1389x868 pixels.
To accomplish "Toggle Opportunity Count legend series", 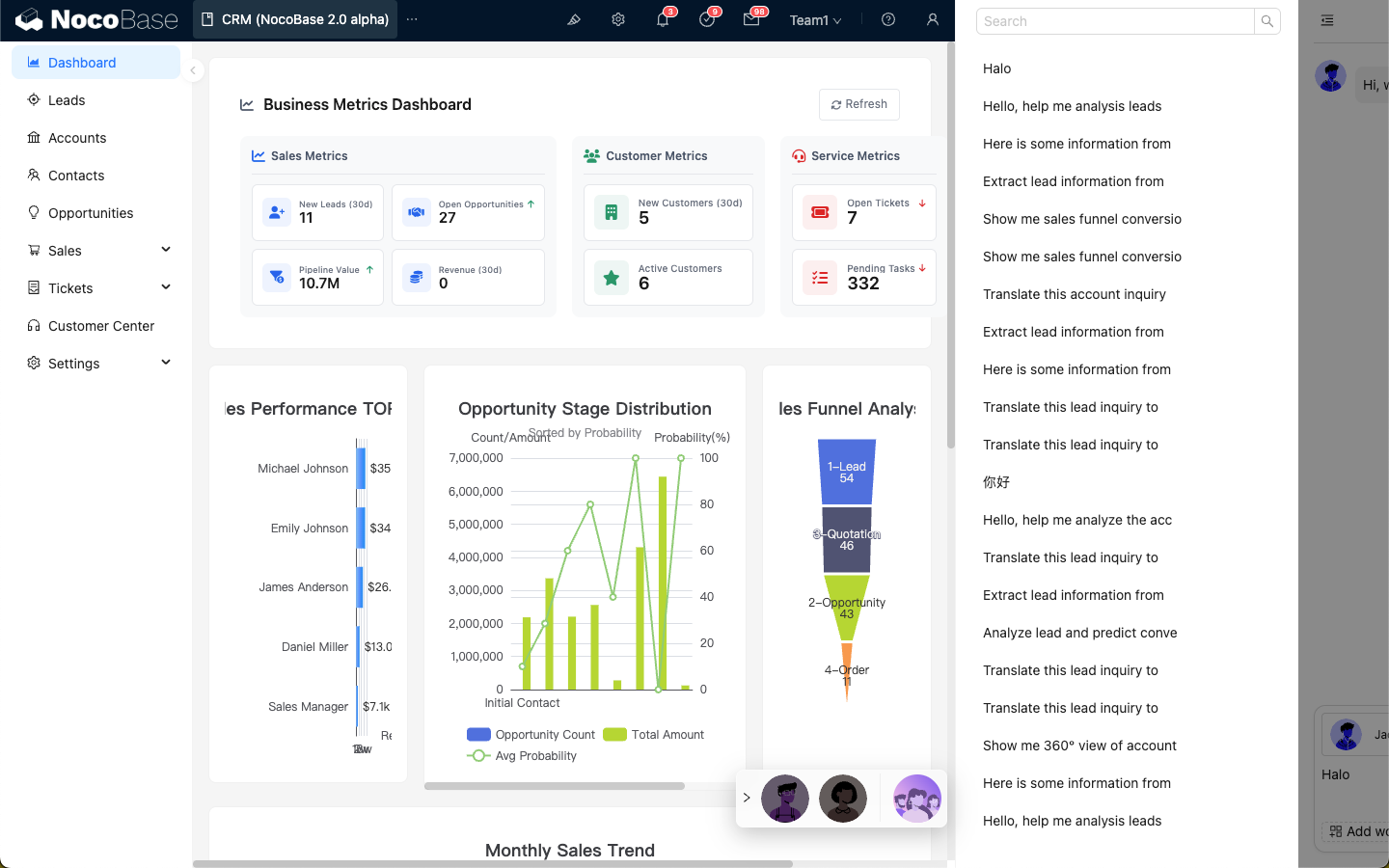I will (531, 735).
